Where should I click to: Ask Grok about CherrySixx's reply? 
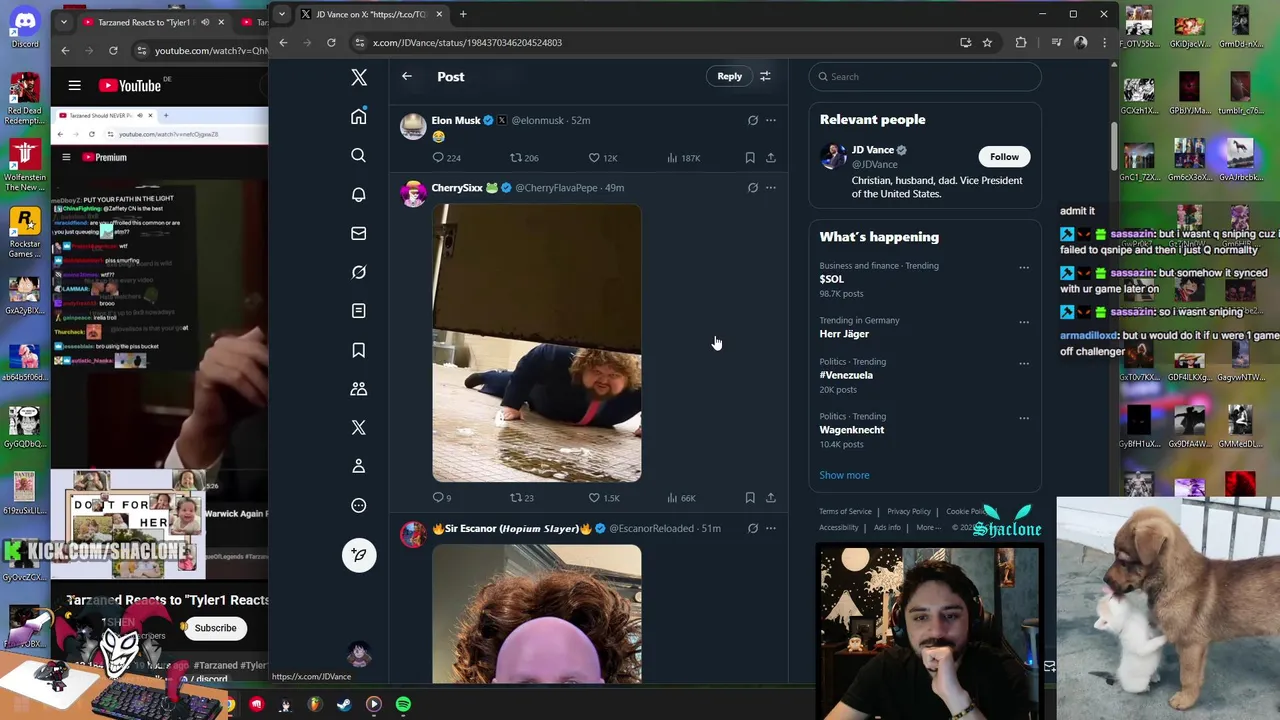pos(753,187)
